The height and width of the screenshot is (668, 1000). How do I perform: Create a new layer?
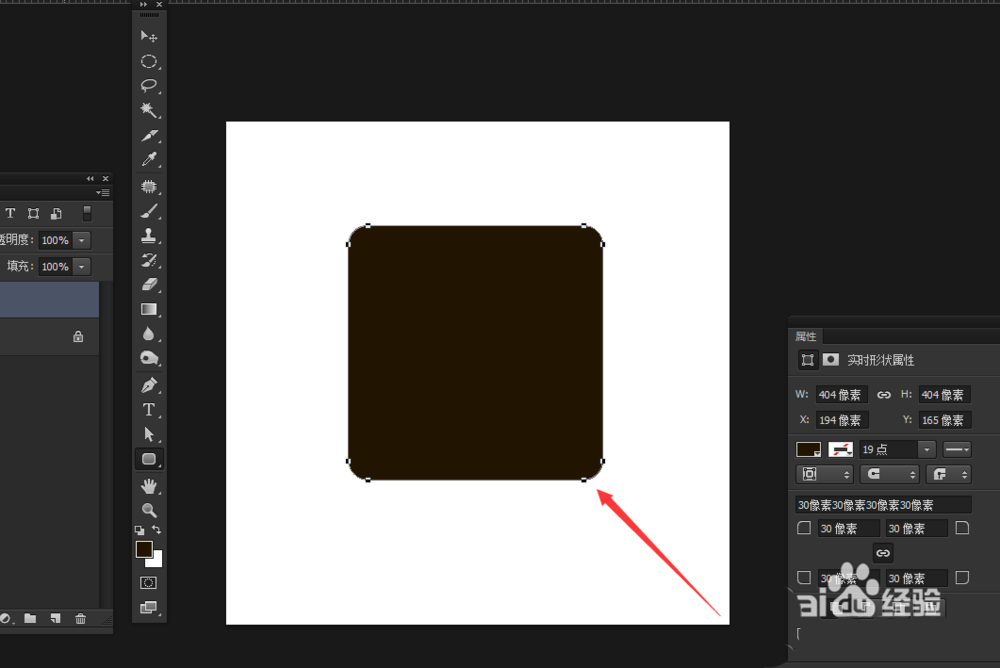[55, 618]
